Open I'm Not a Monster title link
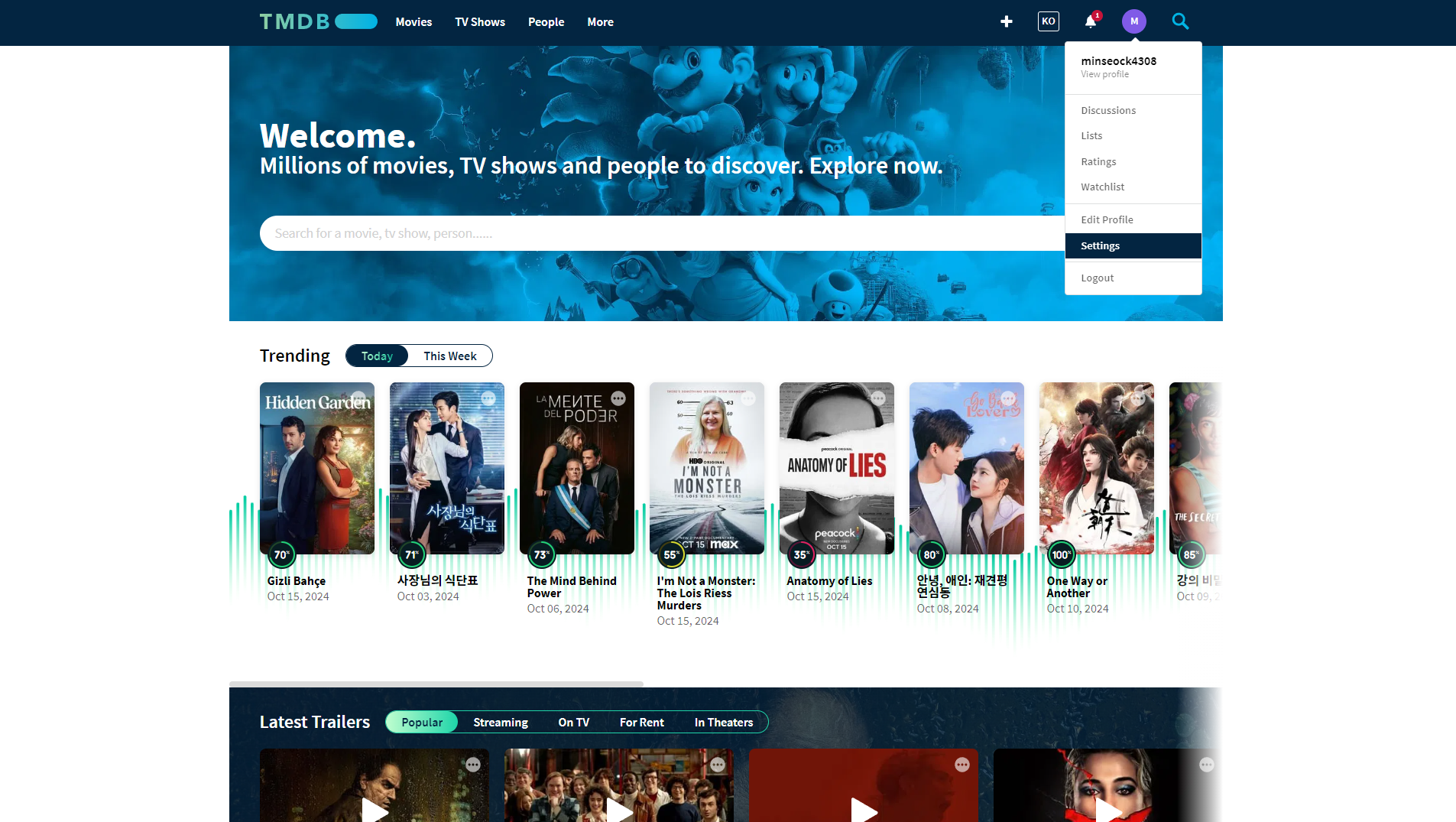1456x822 pixels. [706, 593]
